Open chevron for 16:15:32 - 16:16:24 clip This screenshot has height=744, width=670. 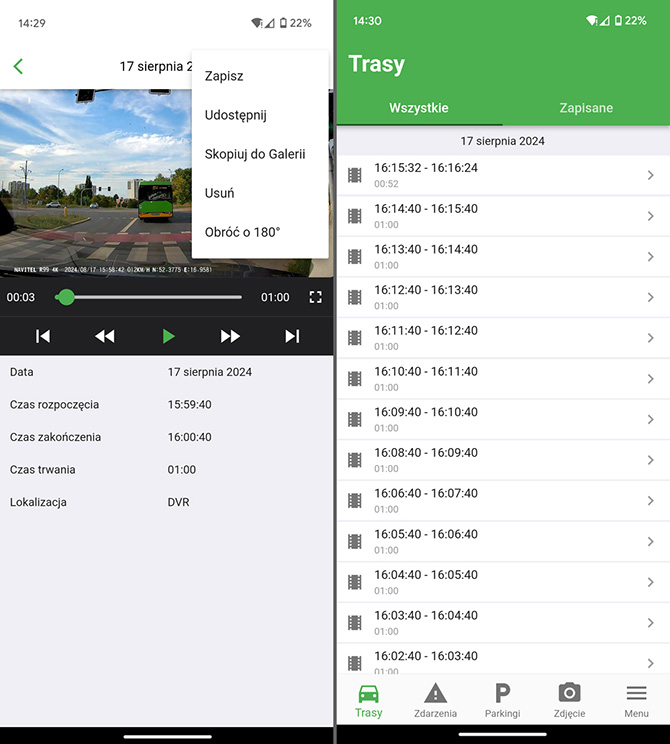tap(651, 176)
